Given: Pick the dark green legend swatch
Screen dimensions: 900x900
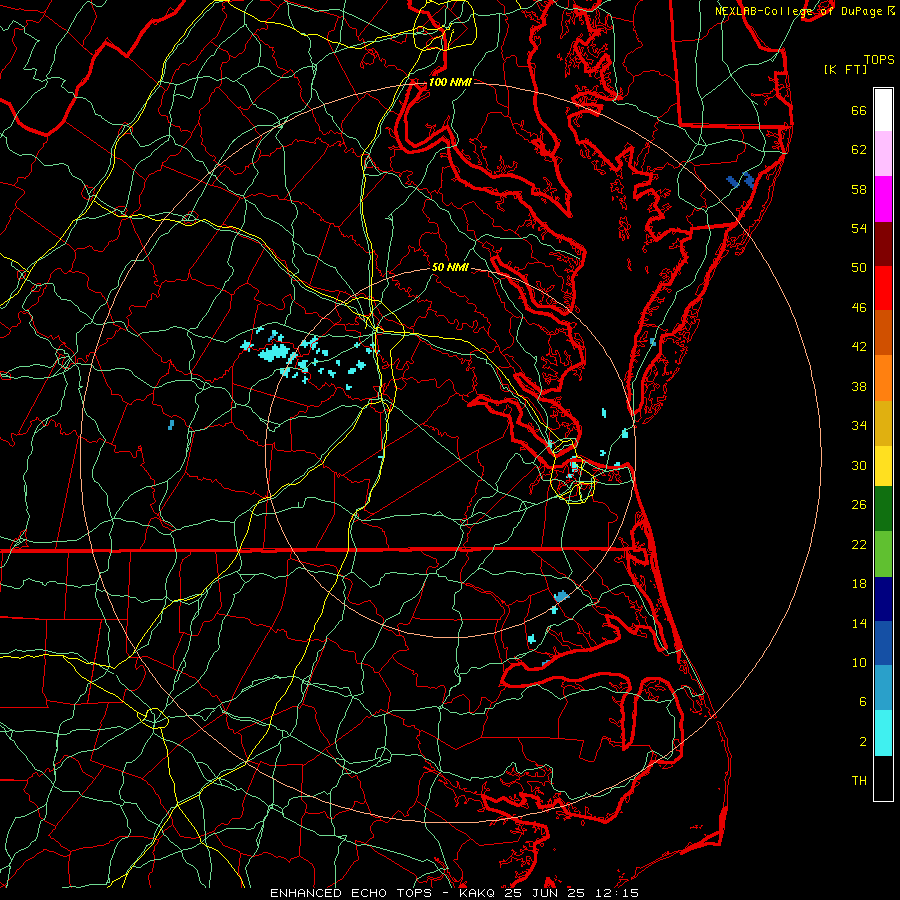Looking at the screenshot, I should (x=883, y=509).
